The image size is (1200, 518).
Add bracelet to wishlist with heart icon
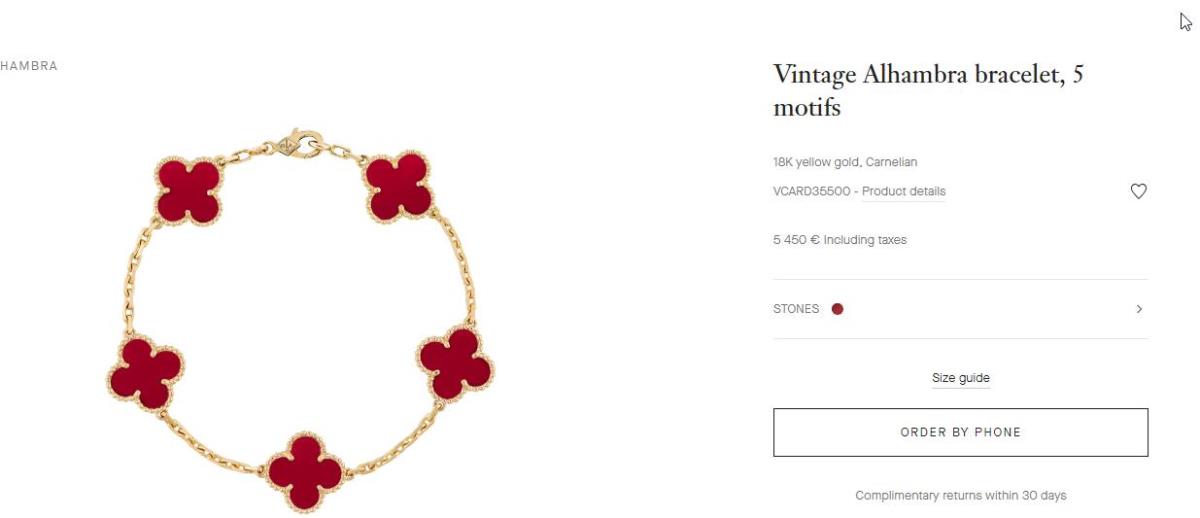pyautogui.click(x=1138, y=191)
